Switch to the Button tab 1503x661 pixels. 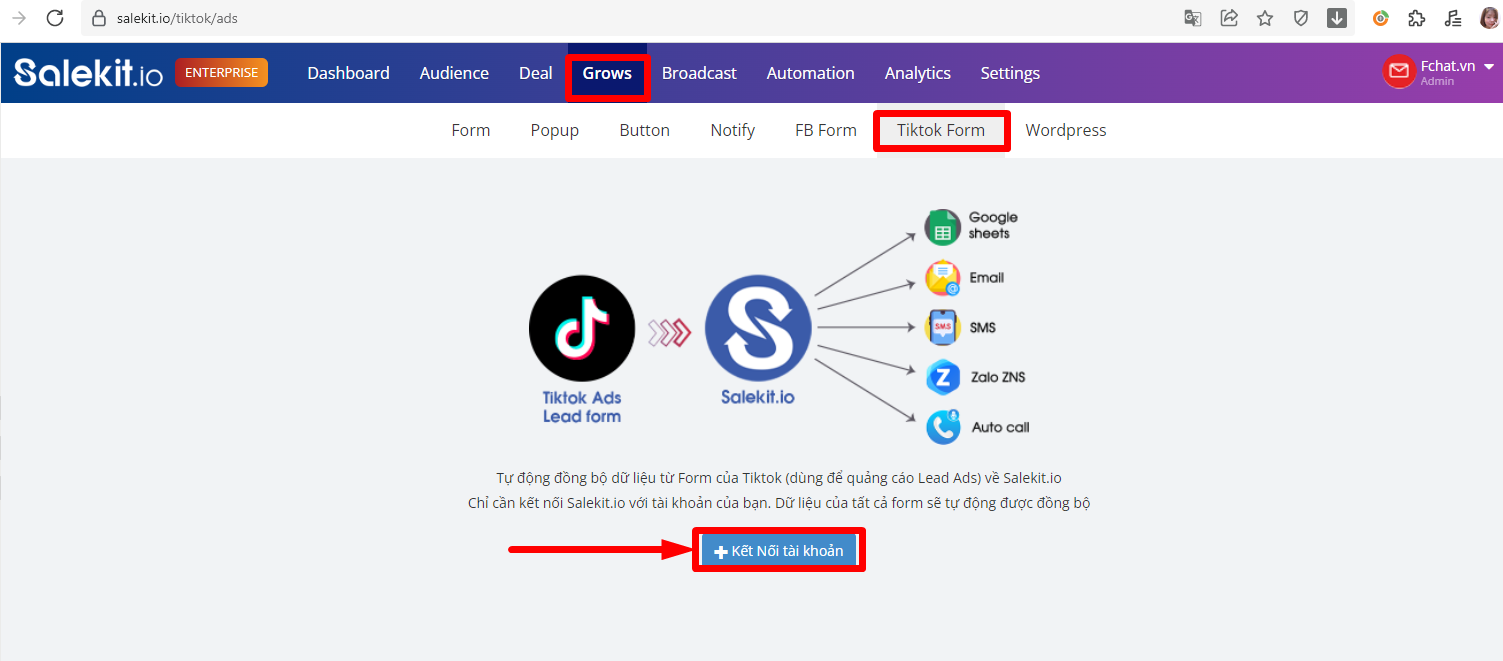(644, 130)
